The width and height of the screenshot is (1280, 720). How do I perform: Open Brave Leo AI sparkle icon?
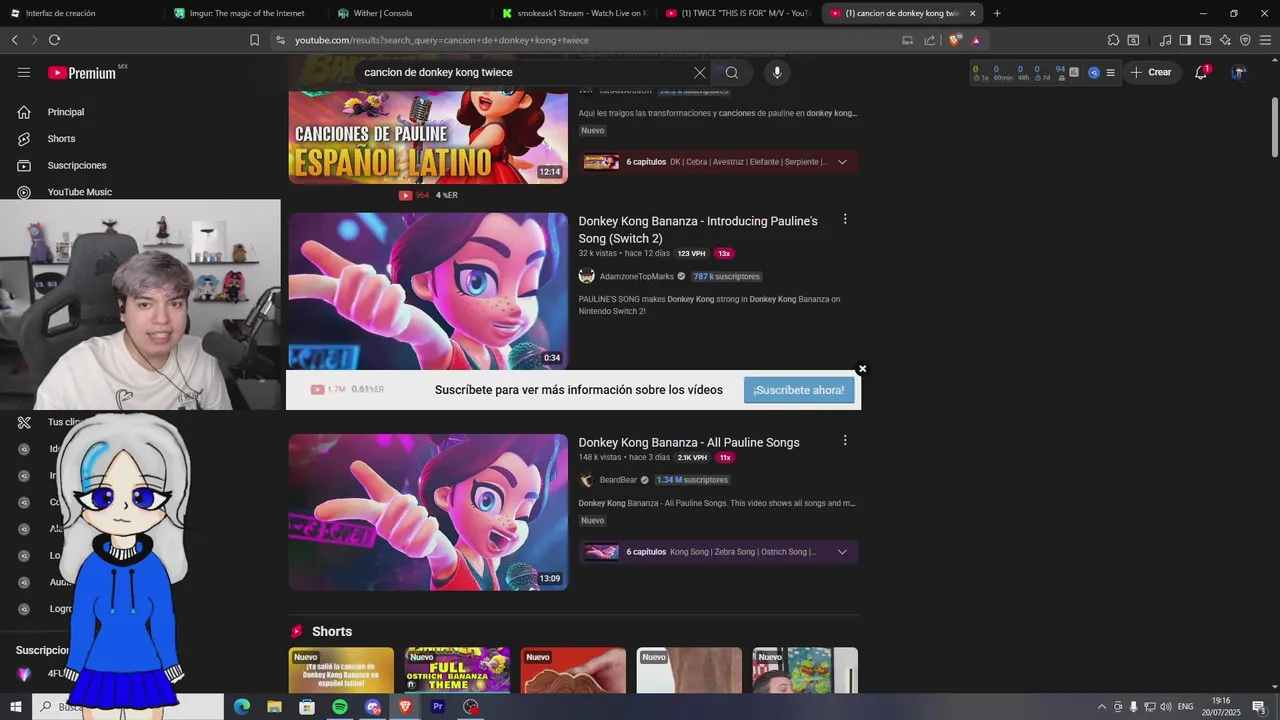1225,40
